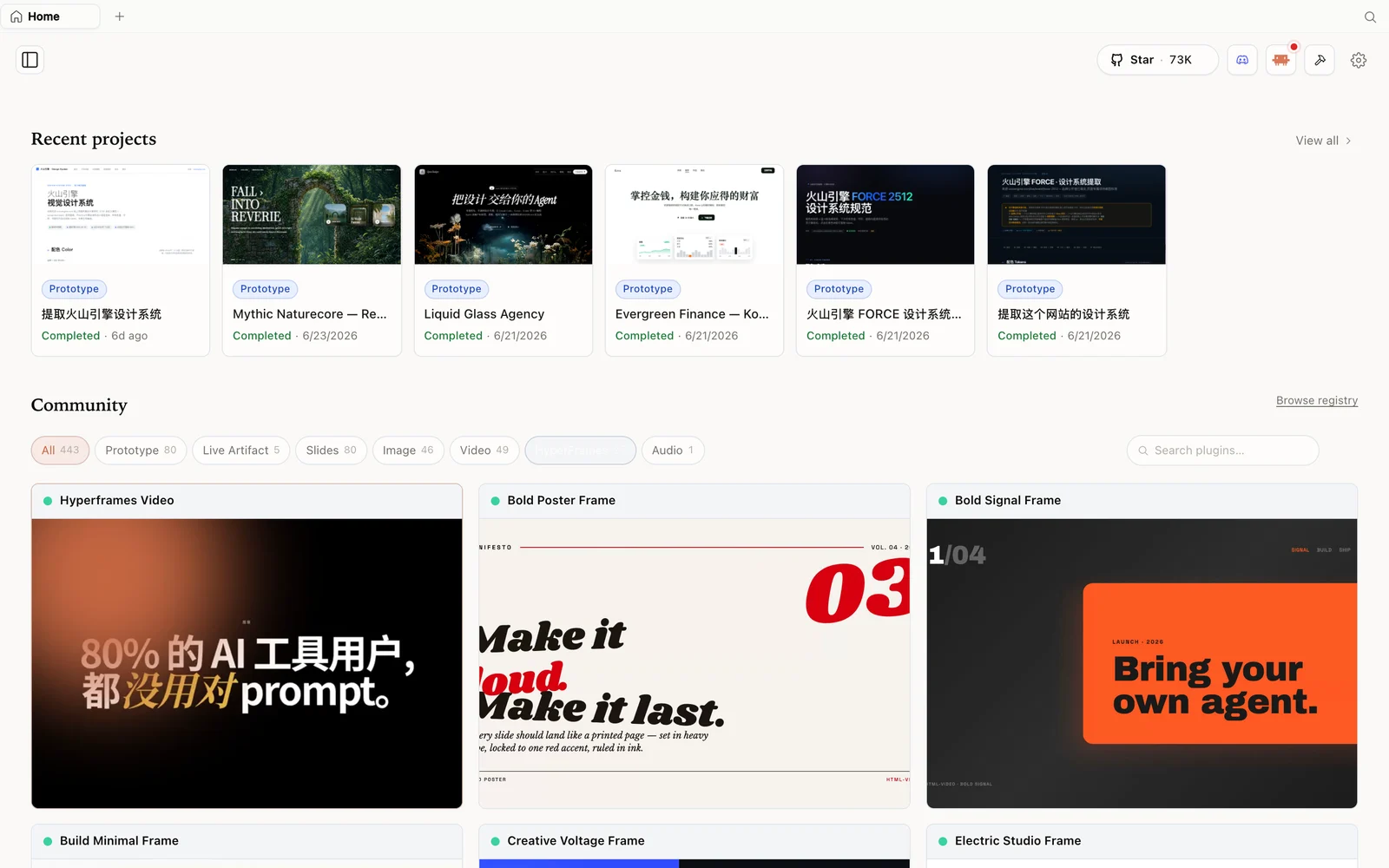Click the Recent projects heading
The height and width of the screenshot is (868, 1389).
click(x=94, y=139)
